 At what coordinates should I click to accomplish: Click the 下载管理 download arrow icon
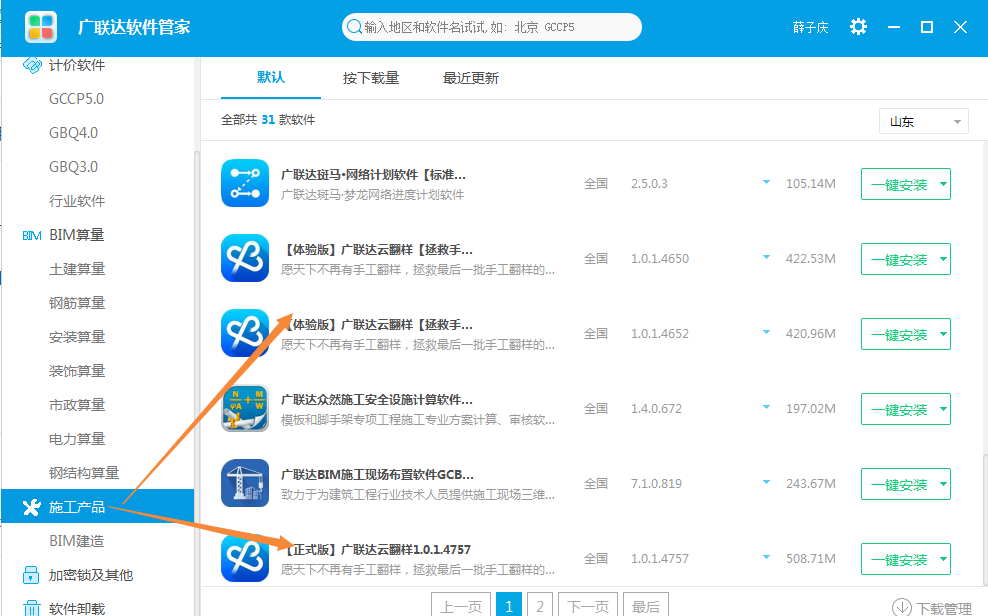(x=902, y=607)
